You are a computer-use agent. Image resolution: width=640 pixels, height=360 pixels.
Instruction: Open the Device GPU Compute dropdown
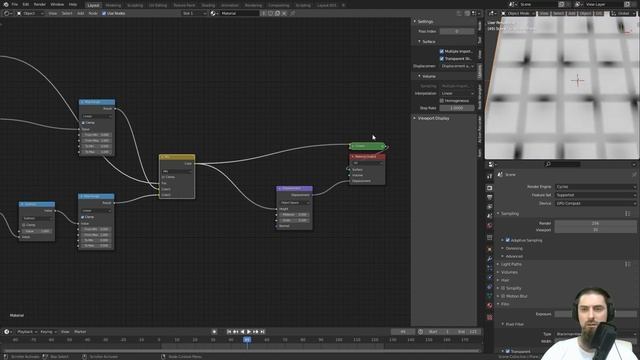click(596, 203)
